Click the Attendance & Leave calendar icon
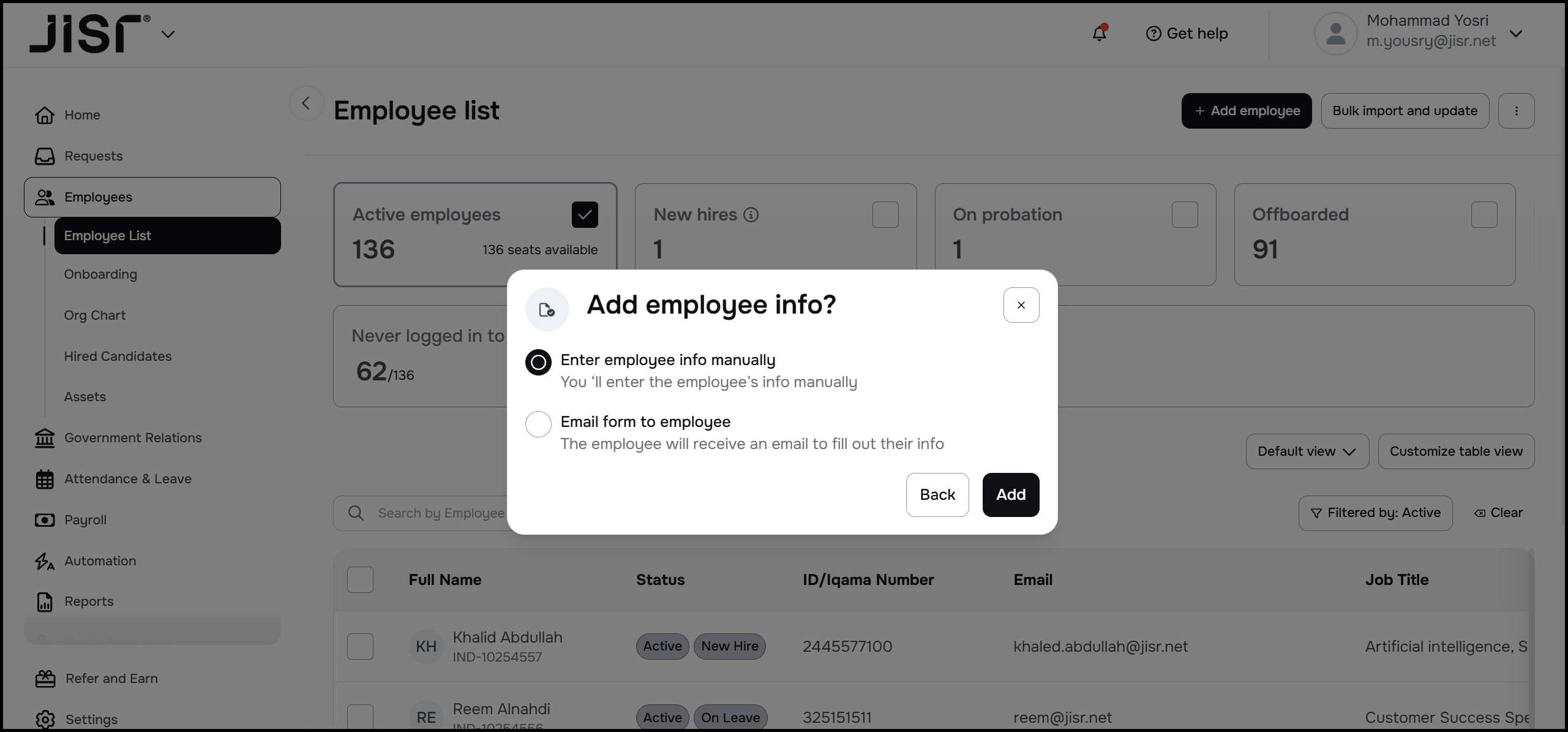Image resolution: width=1568 pixels, height=732 pixels. [45, 479]
